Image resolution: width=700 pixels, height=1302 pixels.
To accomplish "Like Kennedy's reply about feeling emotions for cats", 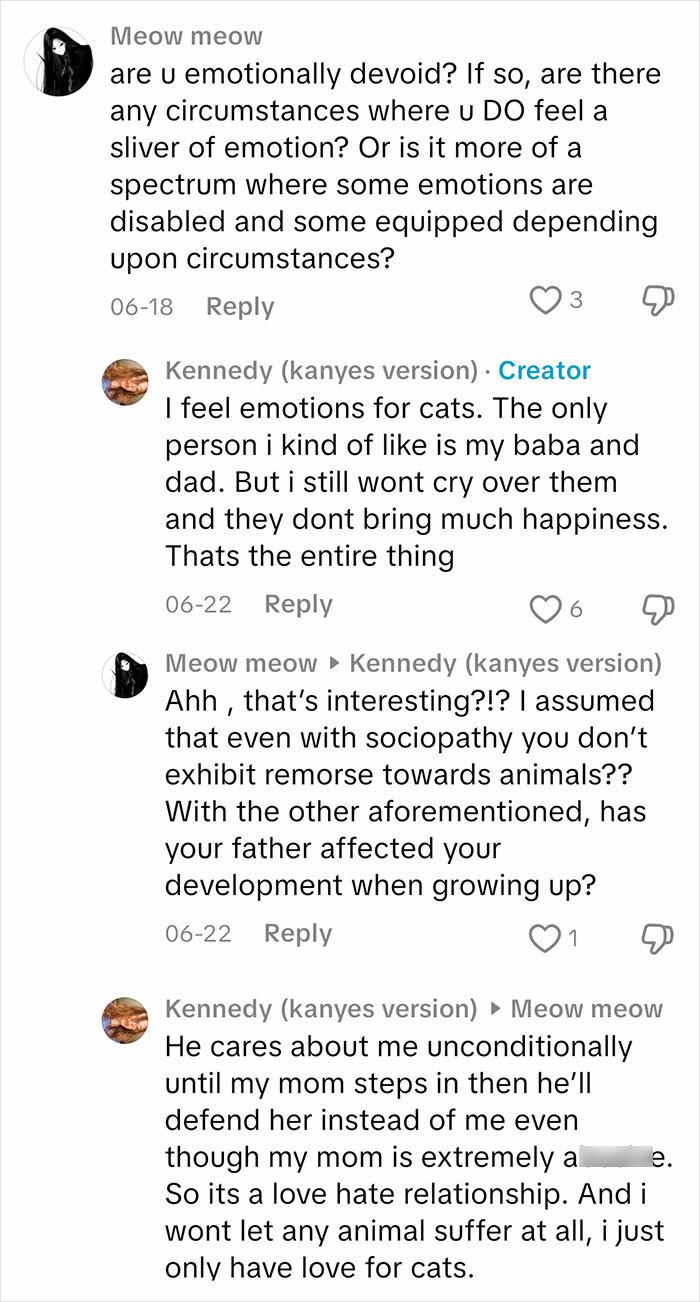I will tap(544, 604).
